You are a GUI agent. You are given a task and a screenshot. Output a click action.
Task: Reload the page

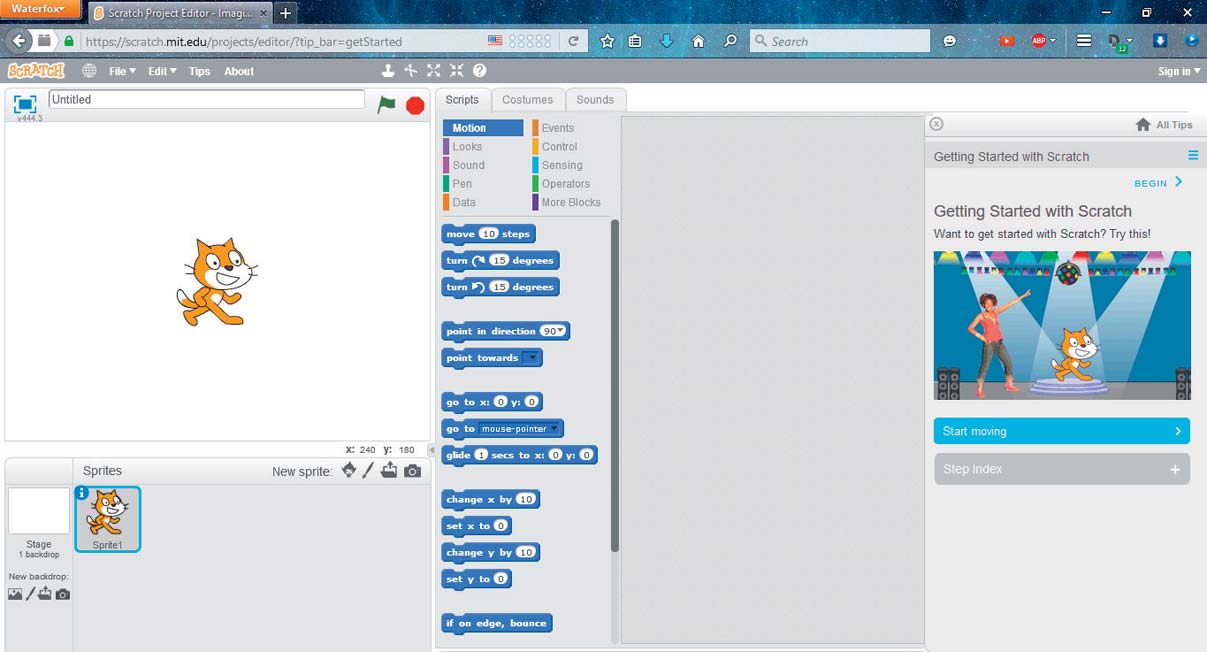click(x=573, y=41)
